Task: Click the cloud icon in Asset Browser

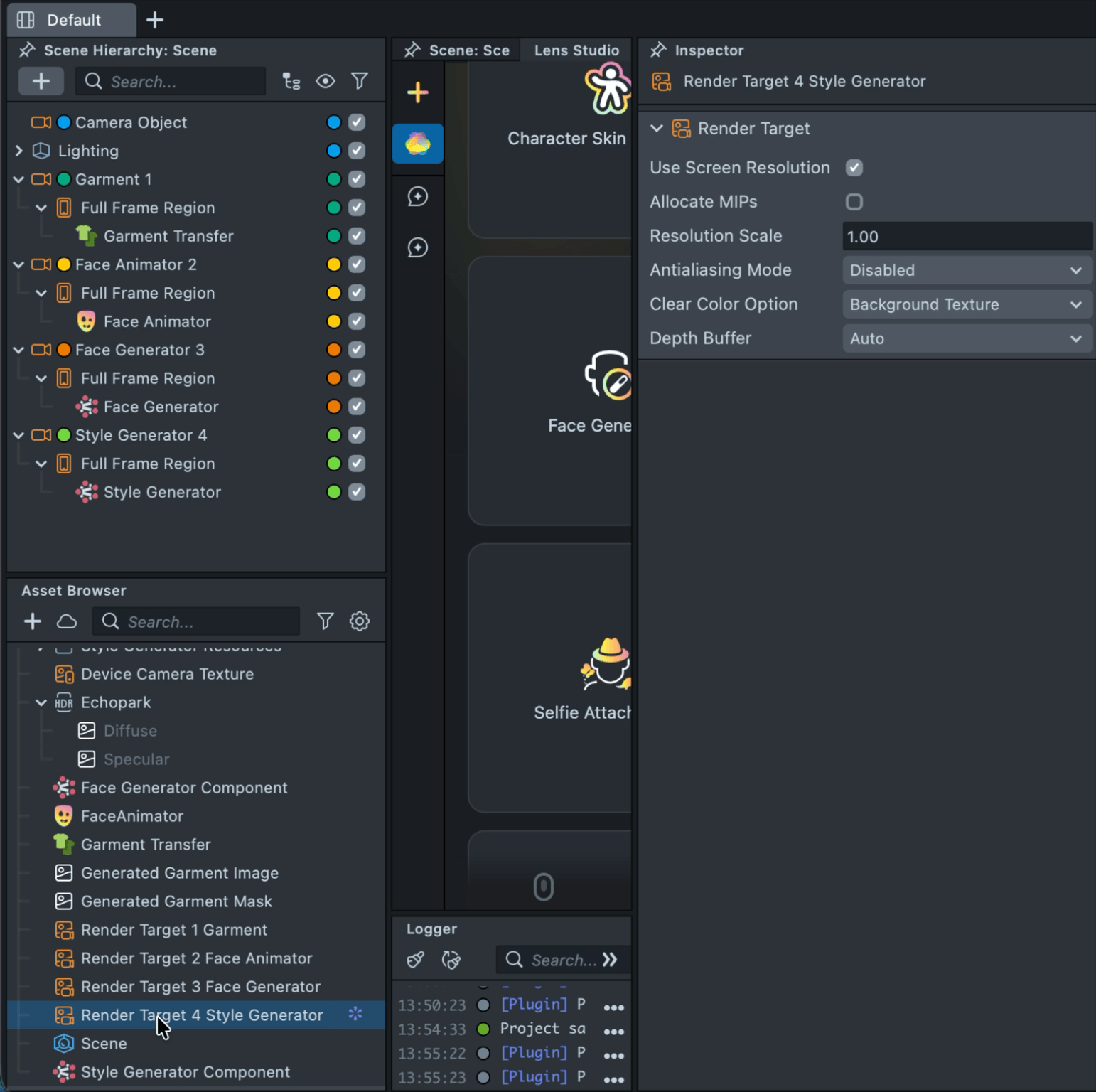Action: 67,621
